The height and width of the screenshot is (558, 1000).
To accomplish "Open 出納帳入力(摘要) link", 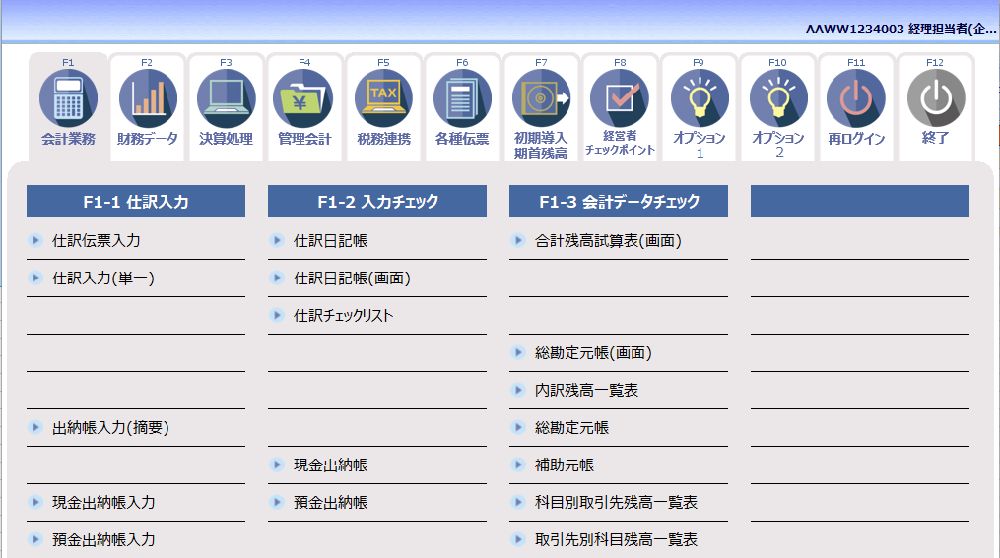I will click(110, 427).
